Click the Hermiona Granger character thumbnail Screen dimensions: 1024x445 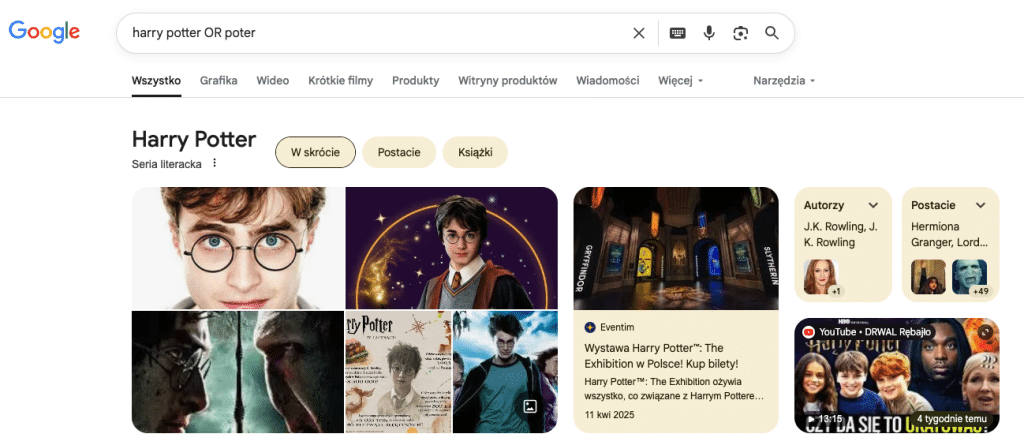(928, 277)
